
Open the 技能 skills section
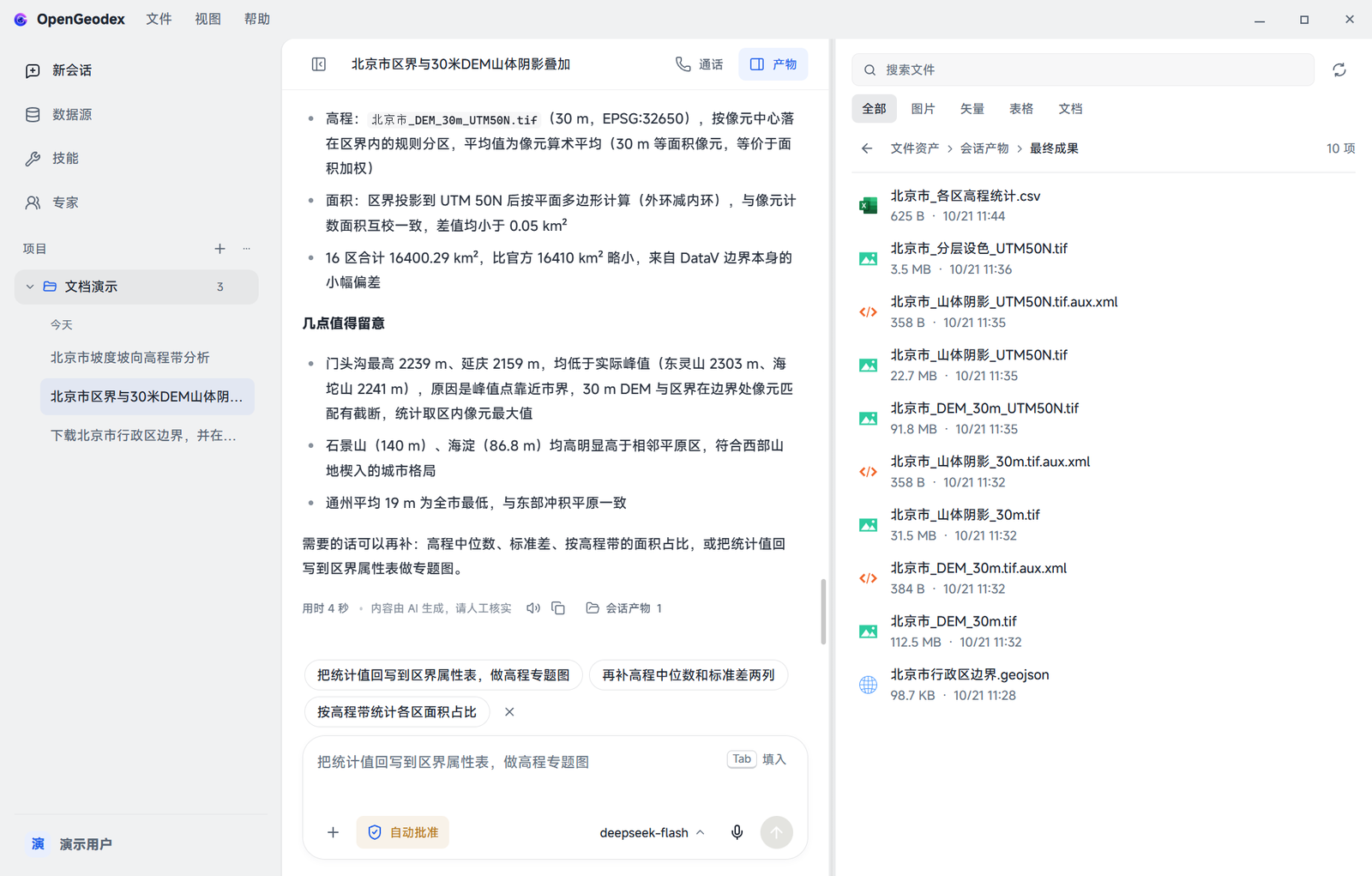[x=51, y=158]
